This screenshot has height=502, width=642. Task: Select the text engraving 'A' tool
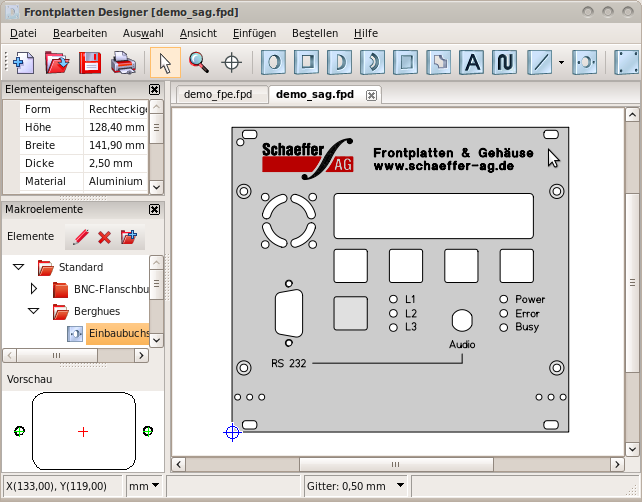pyautogui.click(x=472, y=62)
